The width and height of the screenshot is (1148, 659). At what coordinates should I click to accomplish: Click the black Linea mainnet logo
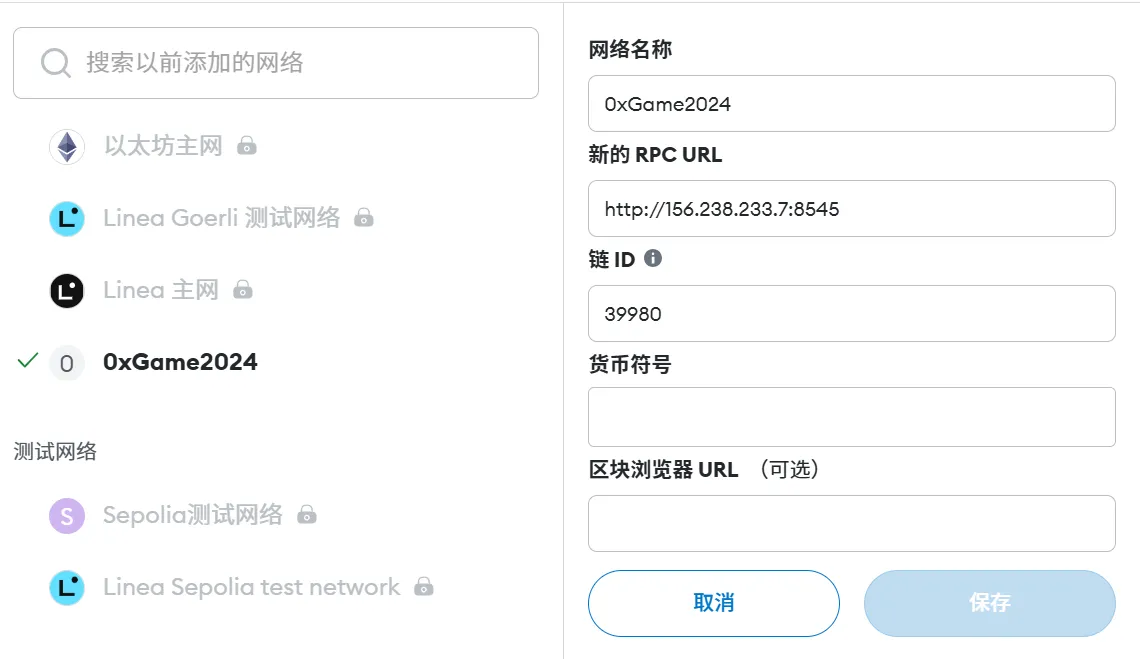pos(67,291)
